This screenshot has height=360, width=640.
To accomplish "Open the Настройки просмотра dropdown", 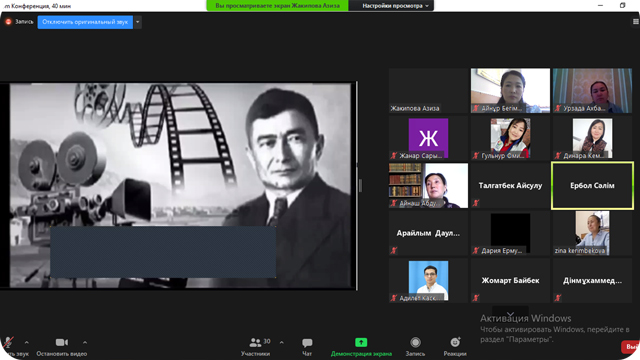I will (x=395, y=6).
